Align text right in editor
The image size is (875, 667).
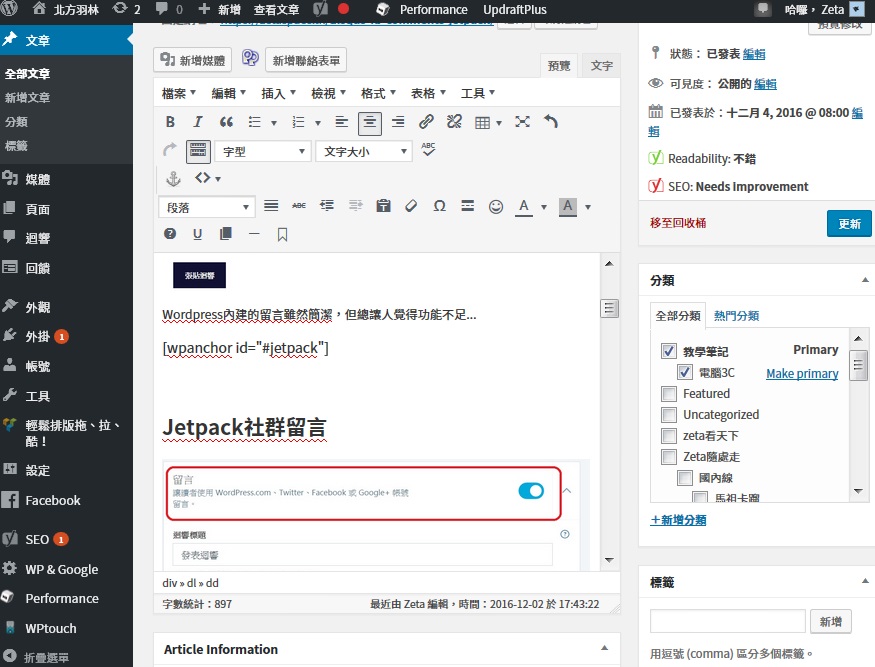[398, 122]
